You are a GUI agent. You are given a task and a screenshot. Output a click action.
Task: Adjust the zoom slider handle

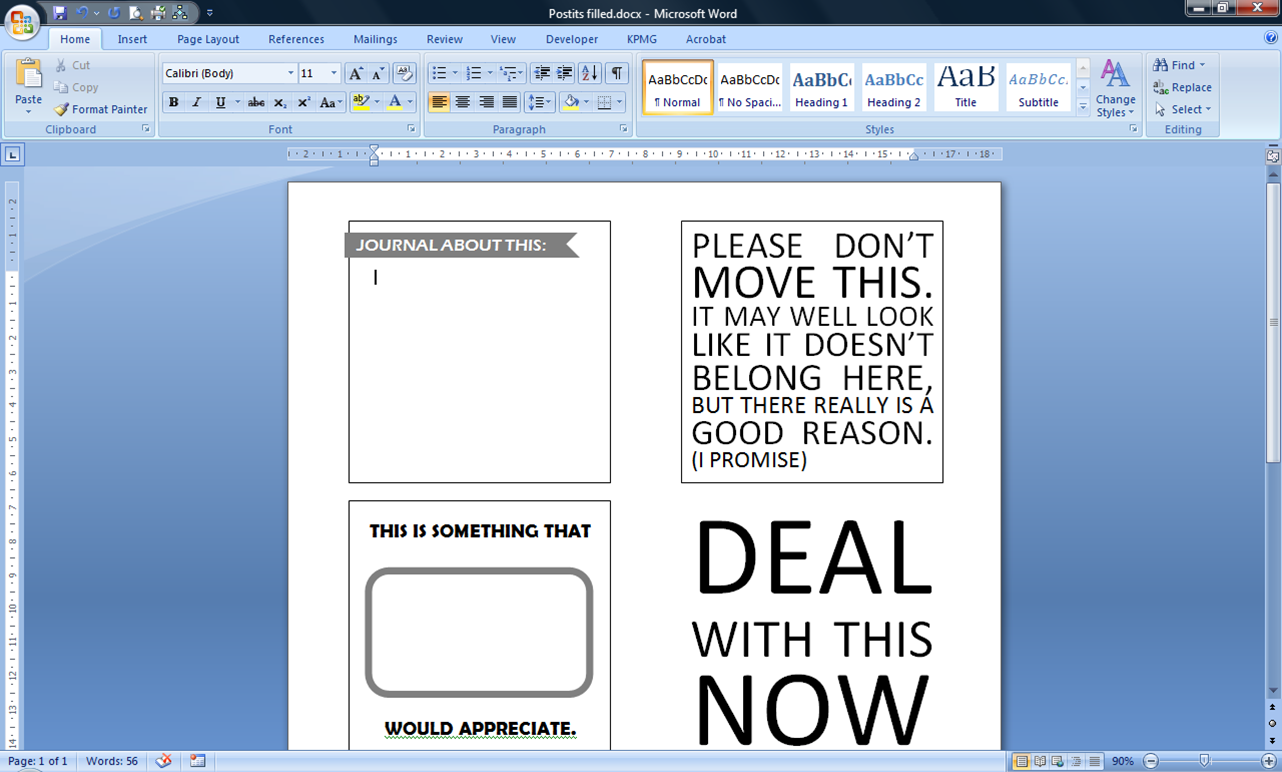[x=1205, y=761]
